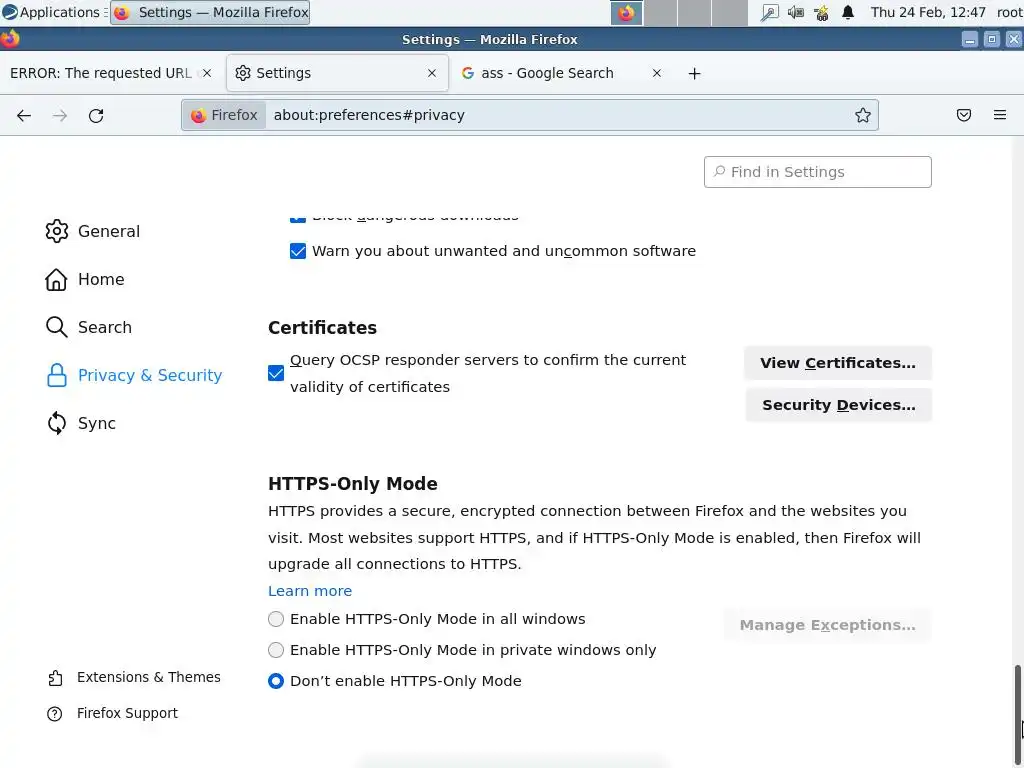1024x768 pixels.
Task: Open the Learn more link
Action: click(x=310, y=591)
